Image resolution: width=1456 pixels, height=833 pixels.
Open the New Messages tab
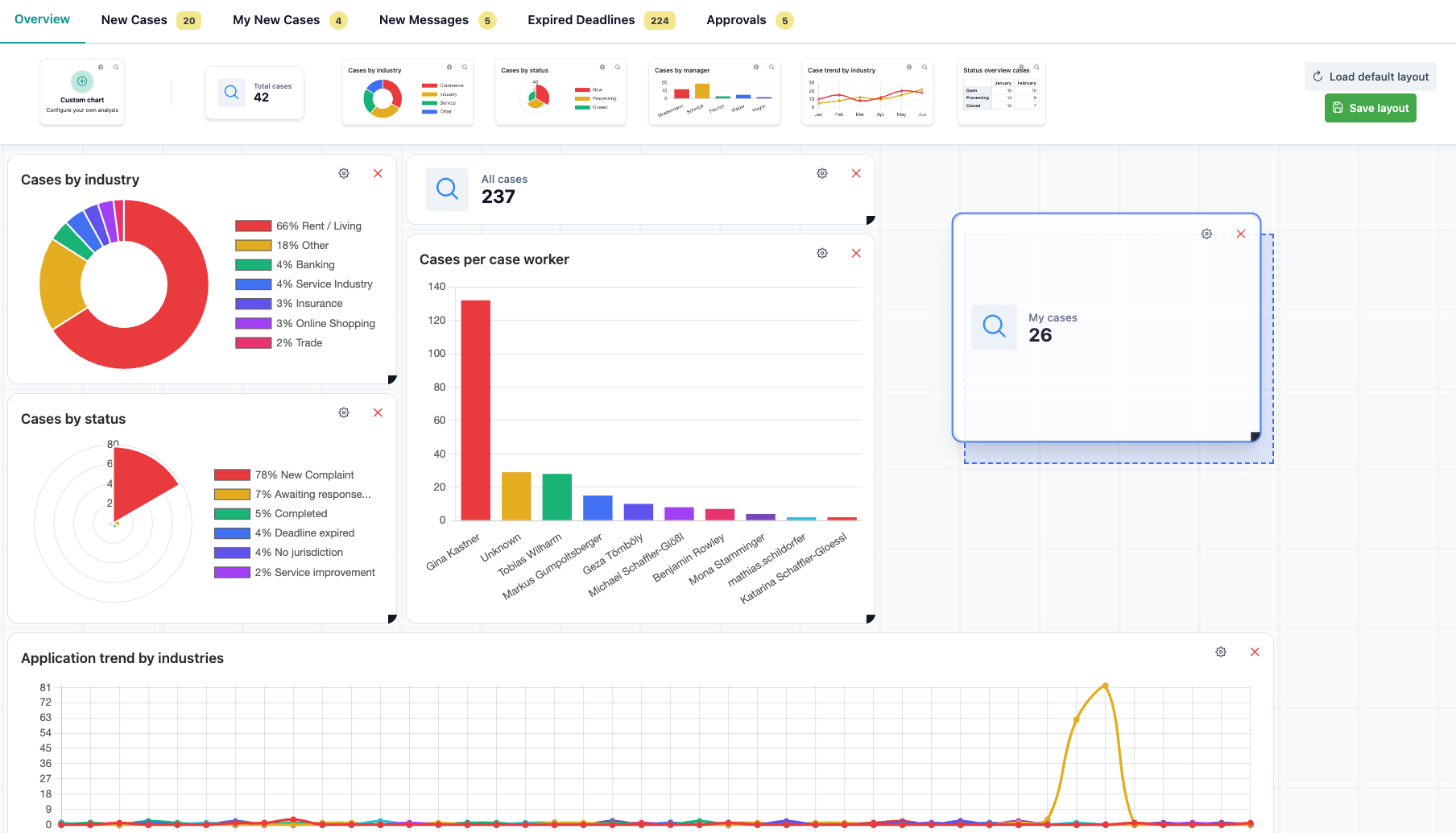(x=437, y=20)
